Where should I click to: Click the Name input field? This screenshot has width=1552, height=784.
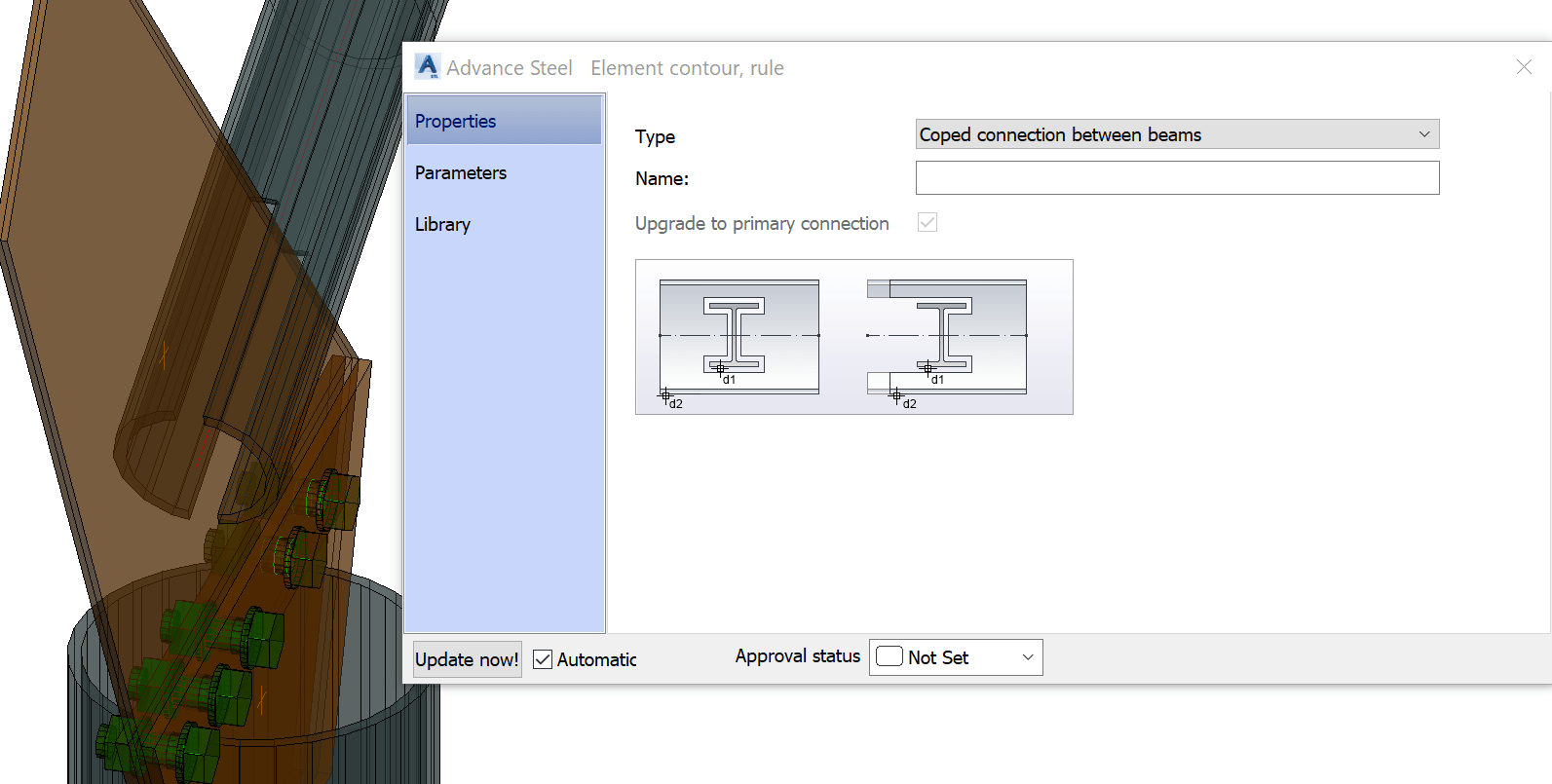point(1177,178)
